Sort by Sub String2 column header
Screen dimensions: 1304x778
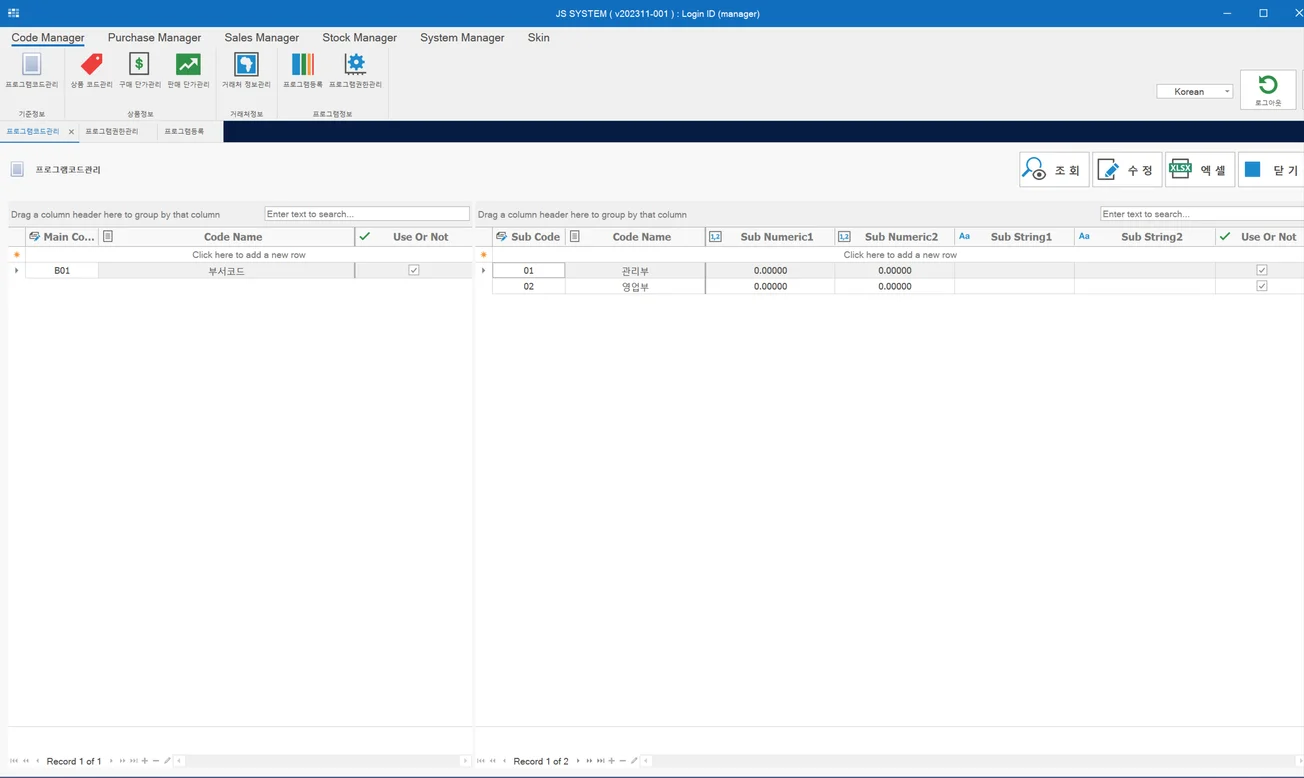pyautogui.click(x=1145, y=237)
